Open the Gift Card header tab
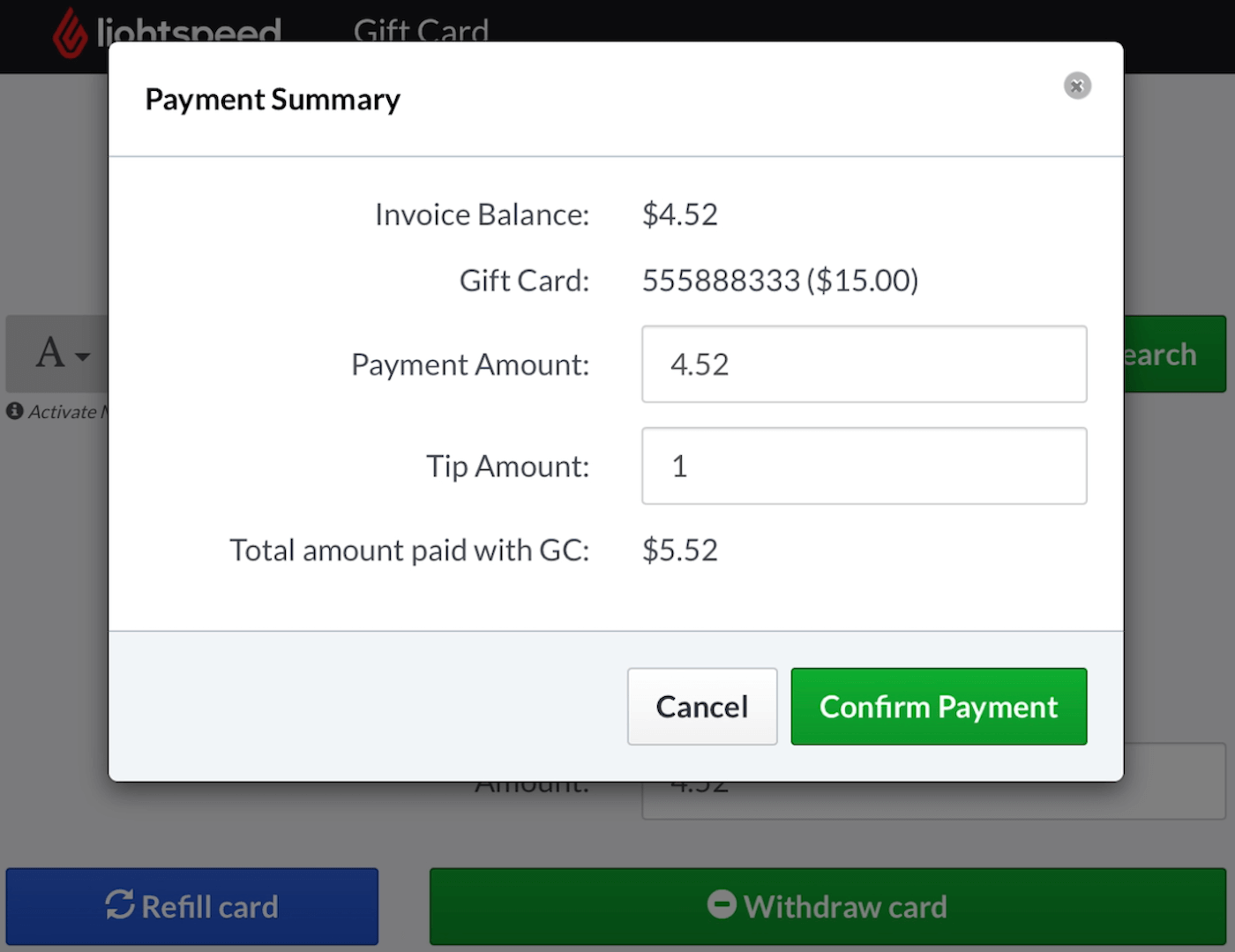This screenshot has height=952, width=1235. coord(421,32)
